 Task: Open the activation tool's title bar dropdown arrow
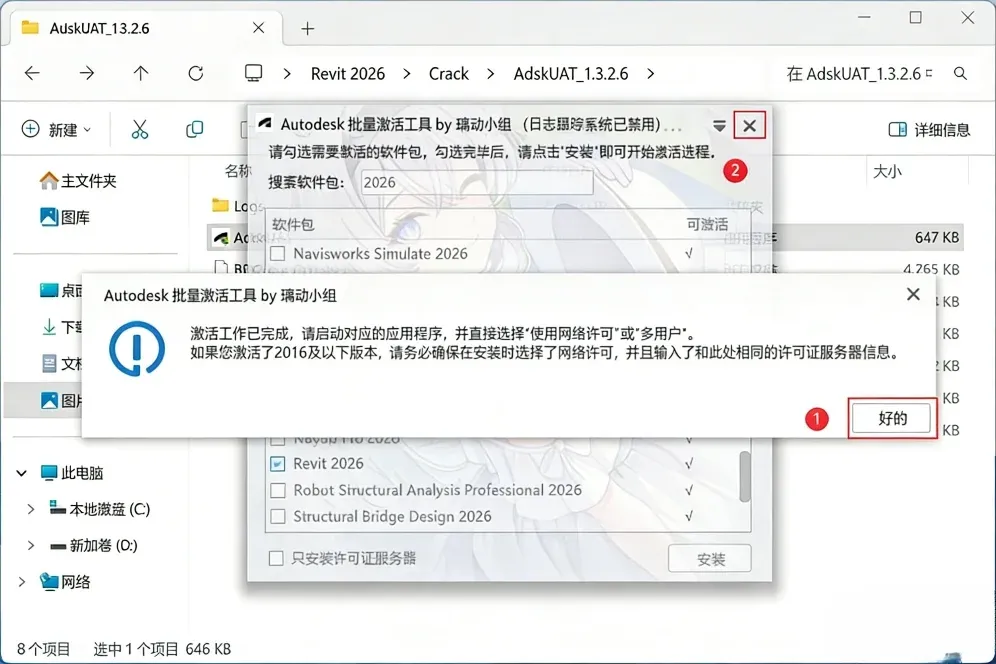(719, 126)
